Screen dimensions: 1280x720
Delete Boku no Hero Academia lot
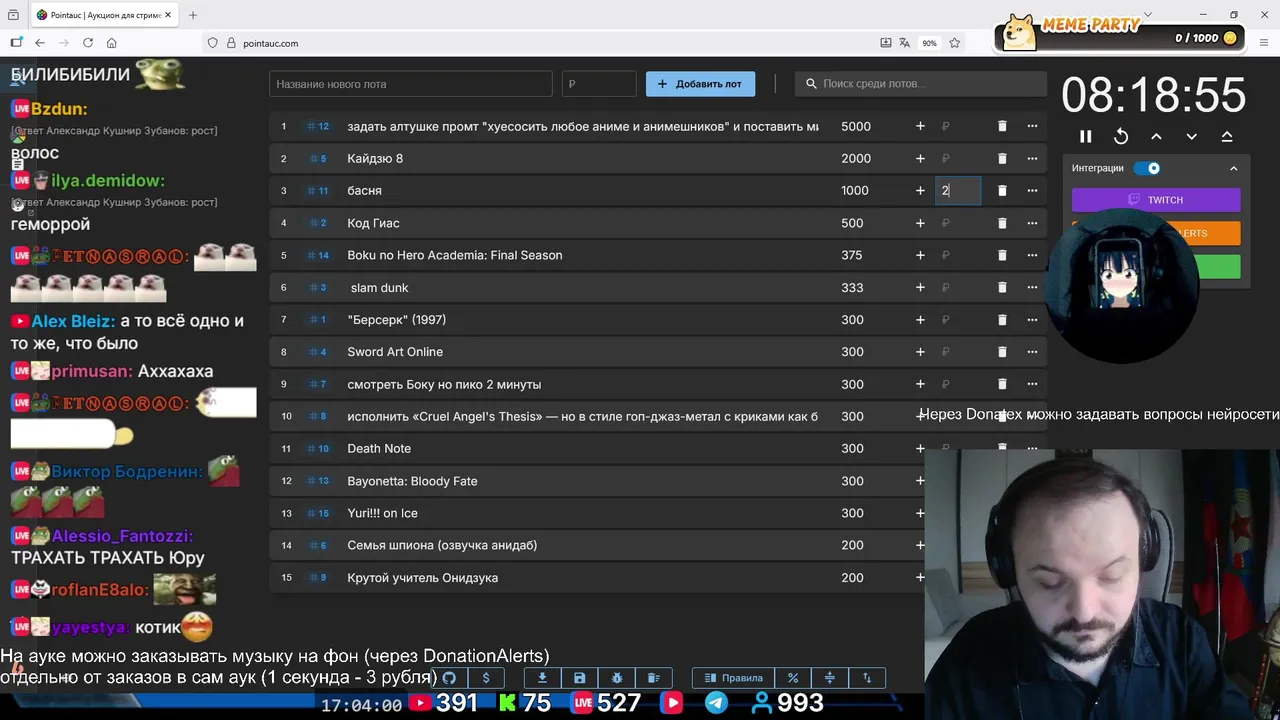[1002, 255]
